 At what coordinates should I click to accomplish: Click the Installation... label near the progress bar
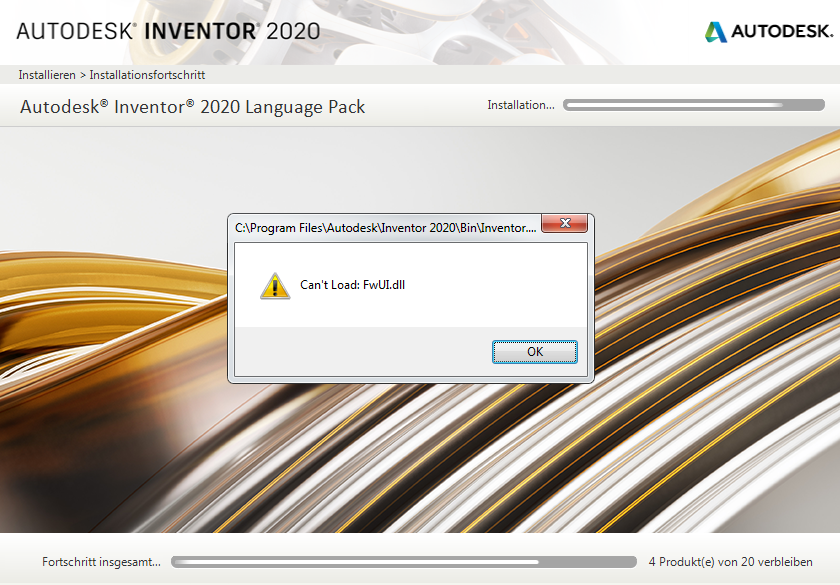[x=521, y=104]
